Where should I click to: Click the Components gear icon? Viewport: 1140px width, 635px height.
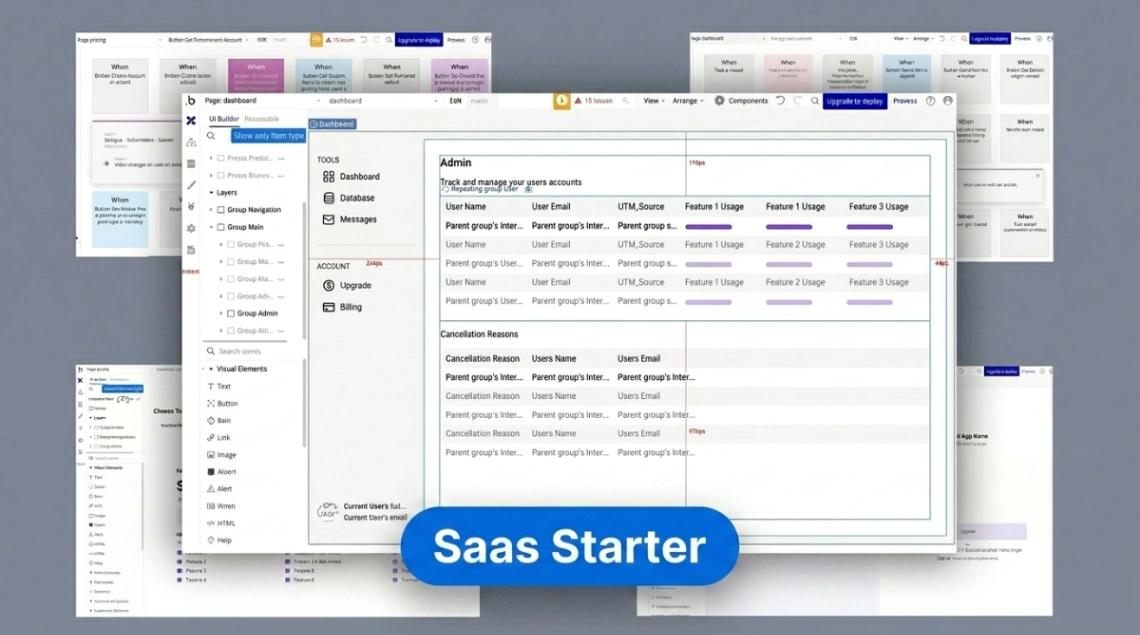tap(719, 101)
